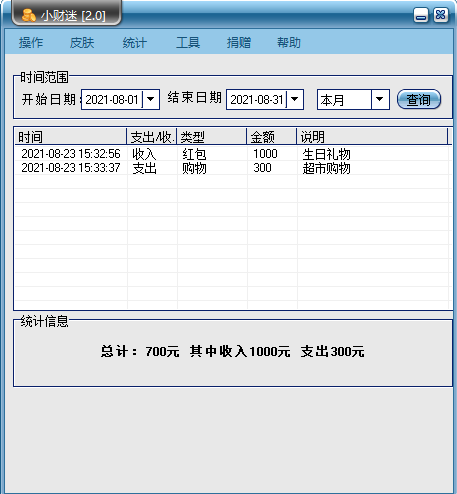Open the 统计 menu
This screenshot has width=457, height=494.
[x=135, y=43]
